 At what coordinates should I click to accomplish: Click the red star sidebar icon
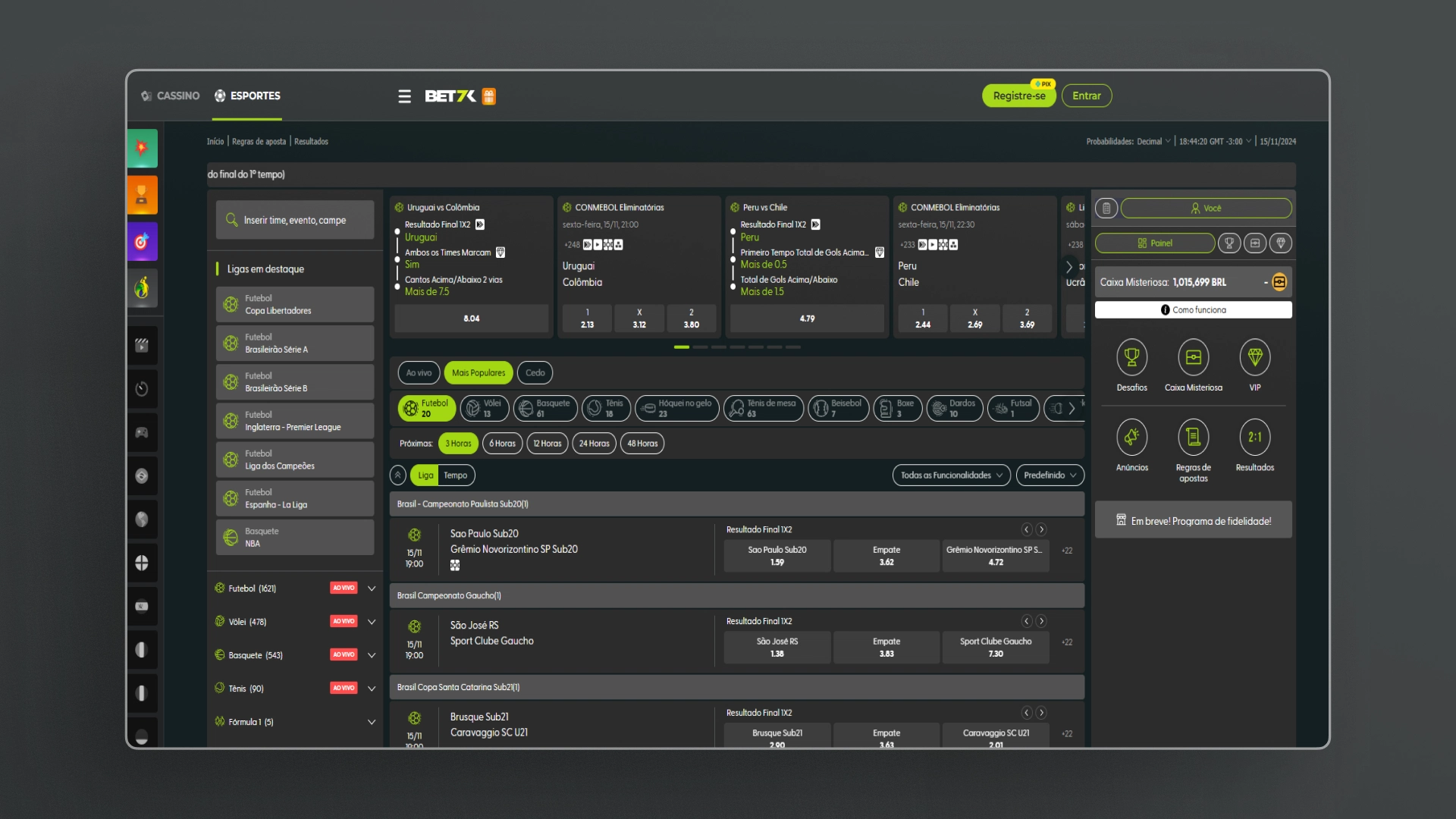click(x=142, y=148)
